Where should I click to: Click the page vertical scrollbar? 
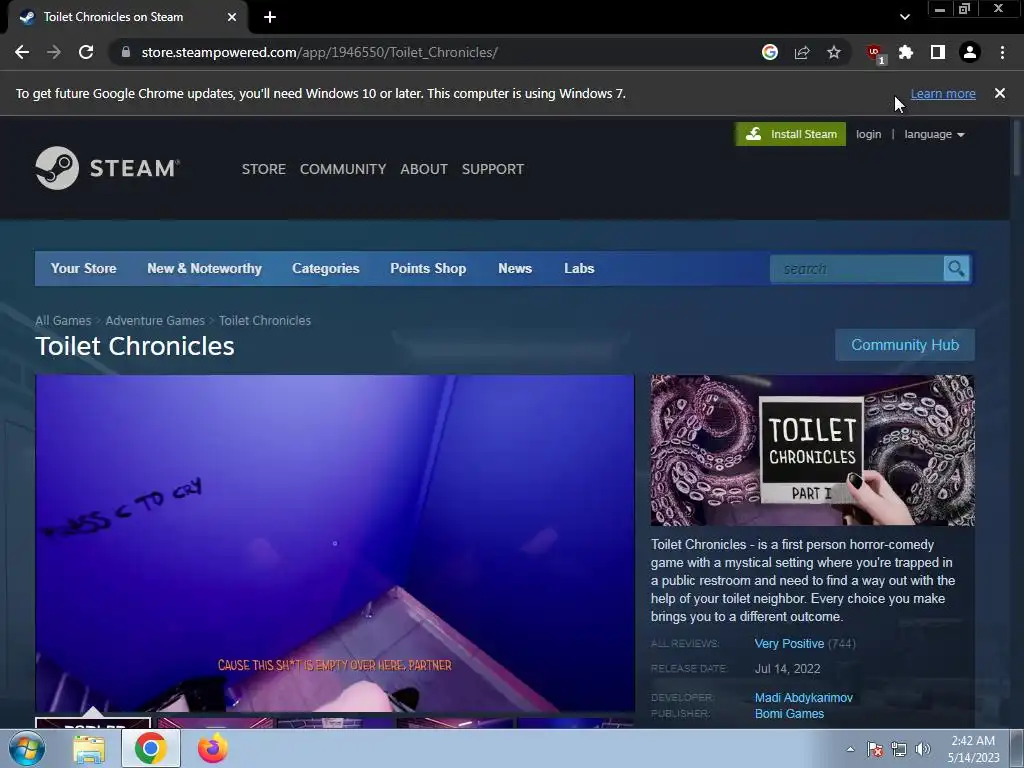1017,148
